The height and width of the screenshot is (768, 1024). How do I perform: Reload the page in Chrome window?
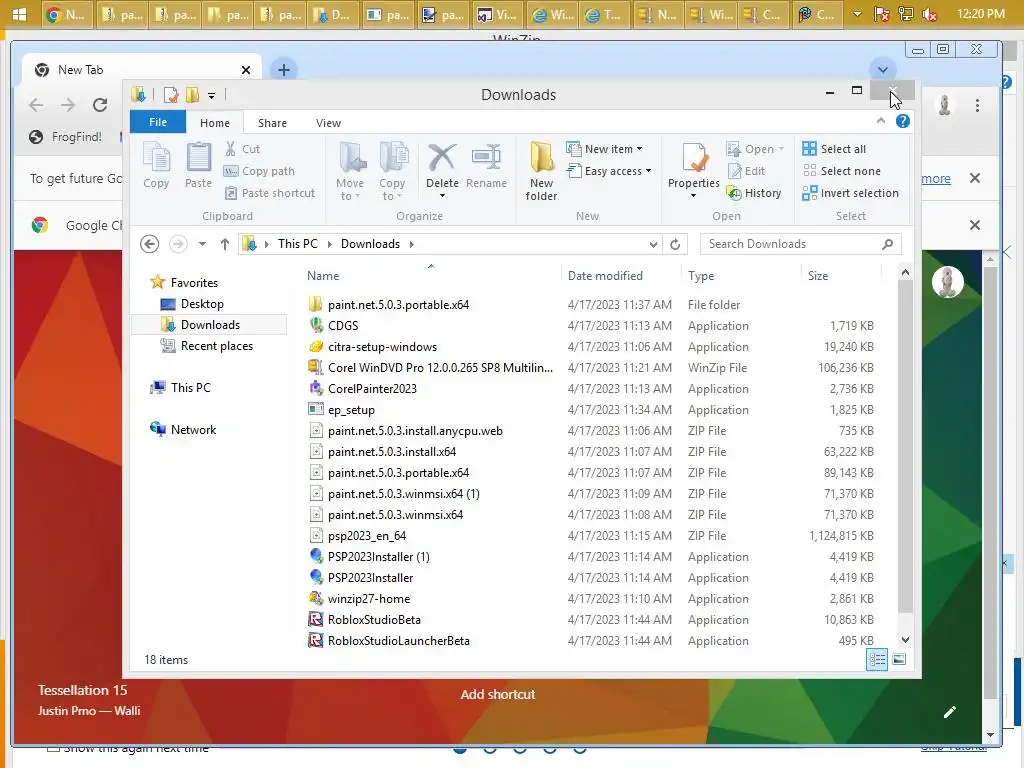[x=100, y=105]
